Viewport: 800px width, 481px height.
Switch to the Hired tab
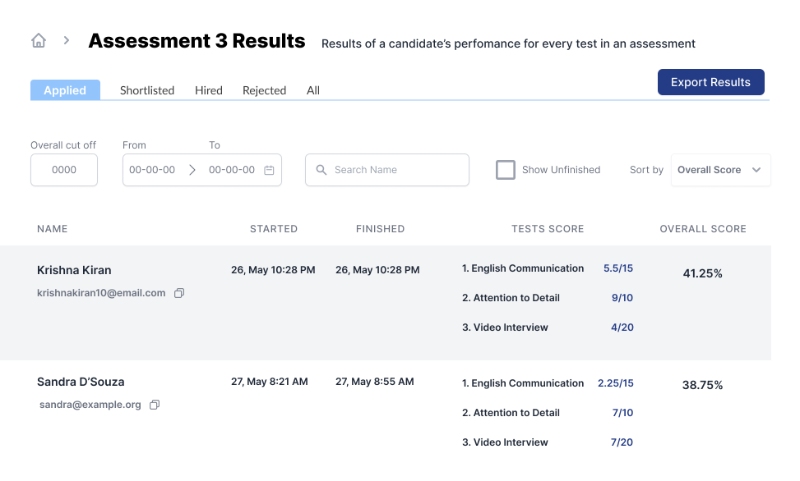[208, 90]
